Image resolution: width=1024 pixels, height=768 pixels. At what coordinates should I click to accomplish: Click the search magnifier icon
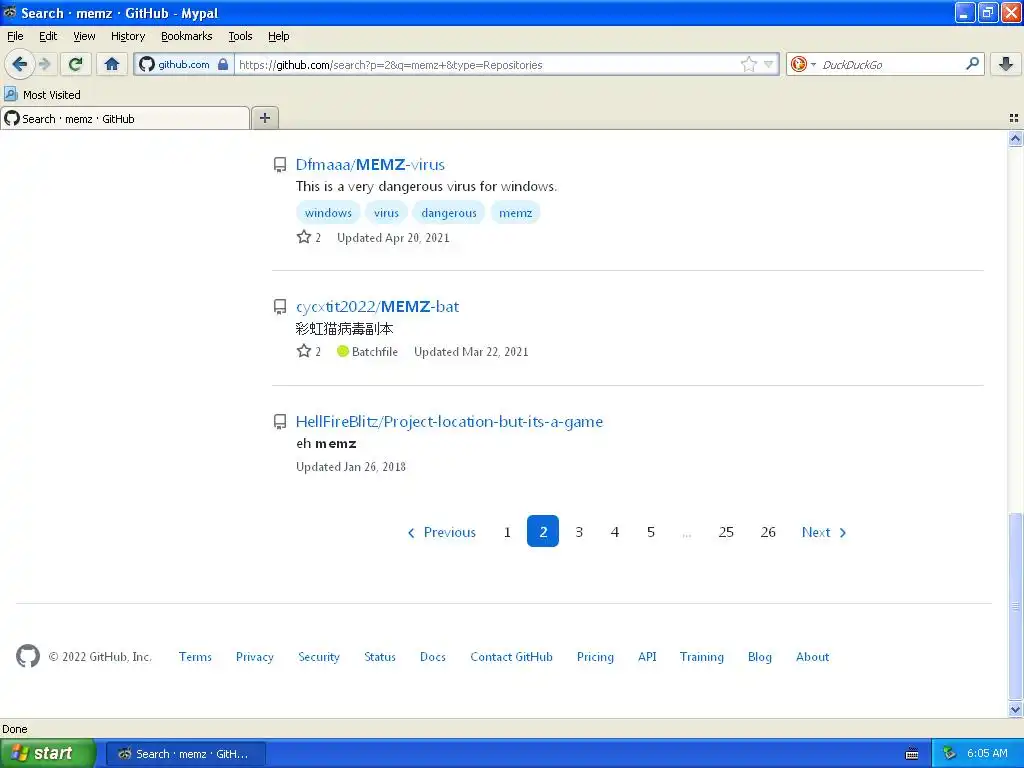click(972, 63)
